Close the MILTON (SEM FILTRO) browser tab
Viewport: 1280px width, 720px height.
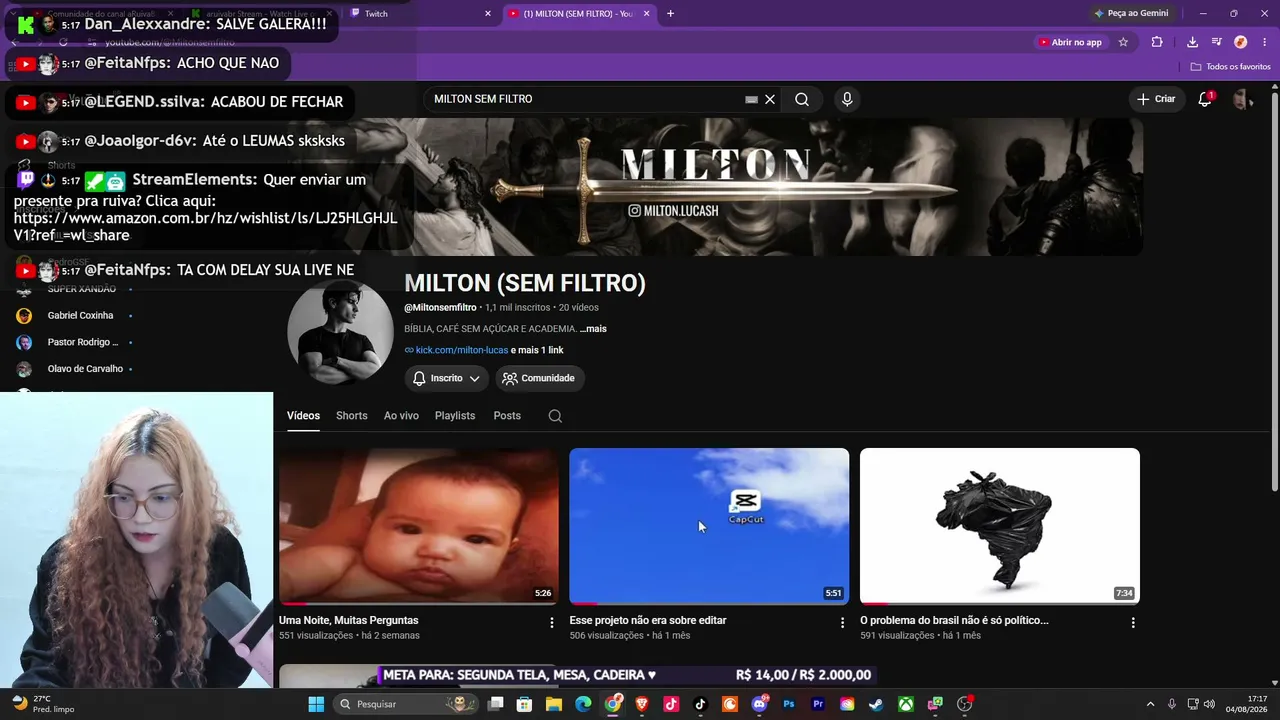coord(647,13)
